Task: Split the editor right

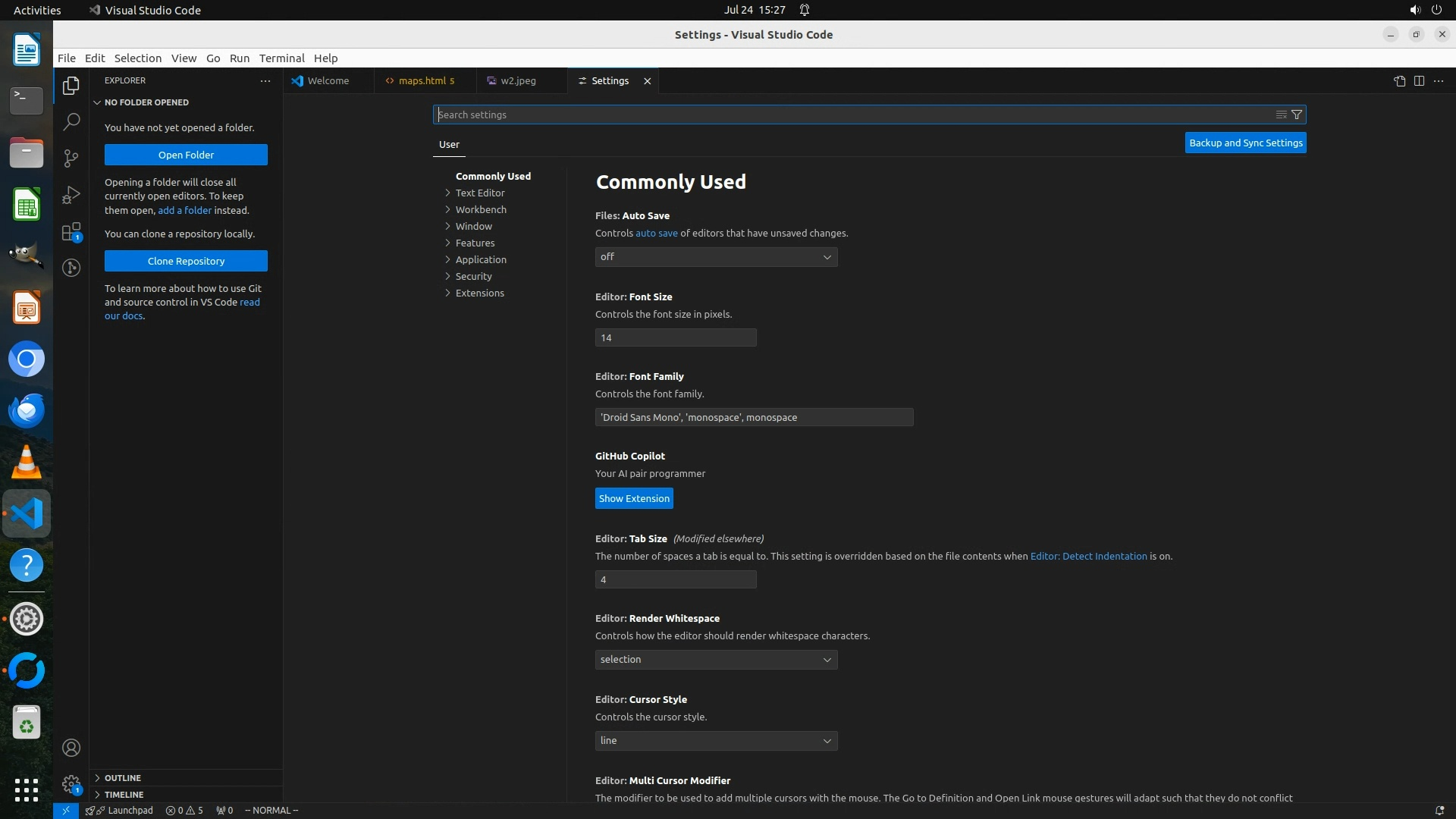Action: pos(1419,81)
